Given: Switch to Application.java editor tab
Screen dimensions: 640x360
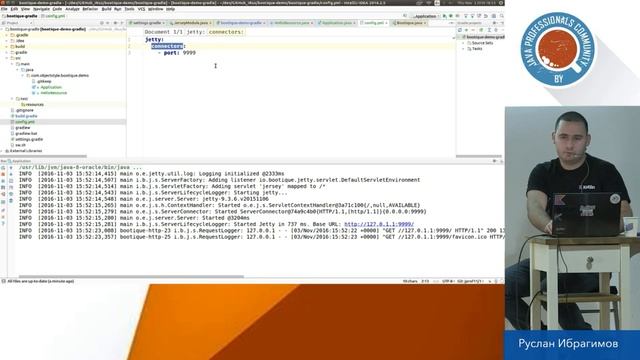Looking at the screenshot, I should click(x=337, y=23).
